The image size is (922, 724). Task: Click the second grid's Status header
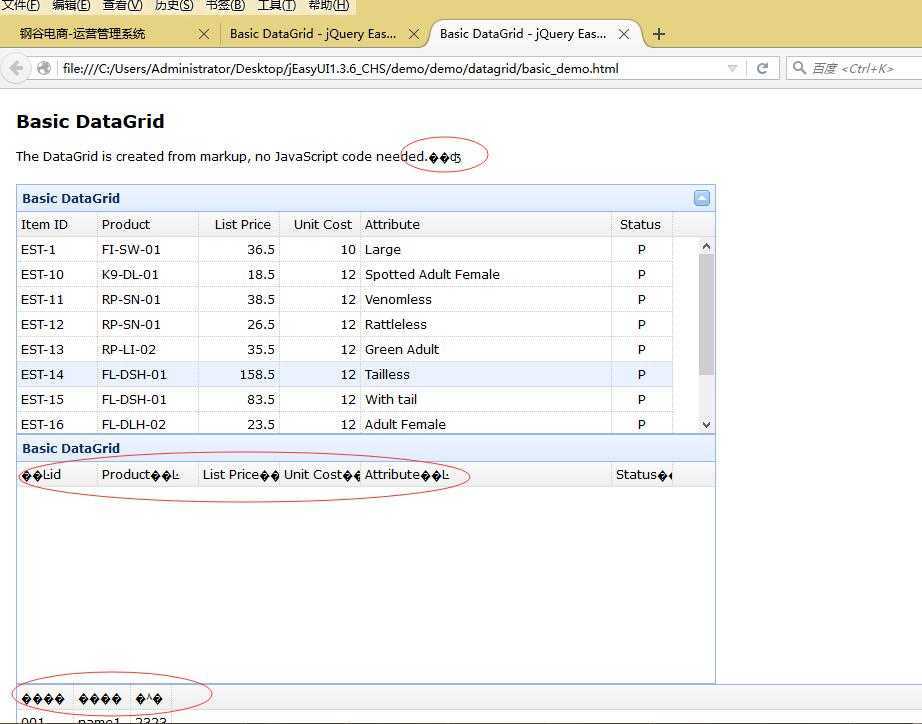642,475
